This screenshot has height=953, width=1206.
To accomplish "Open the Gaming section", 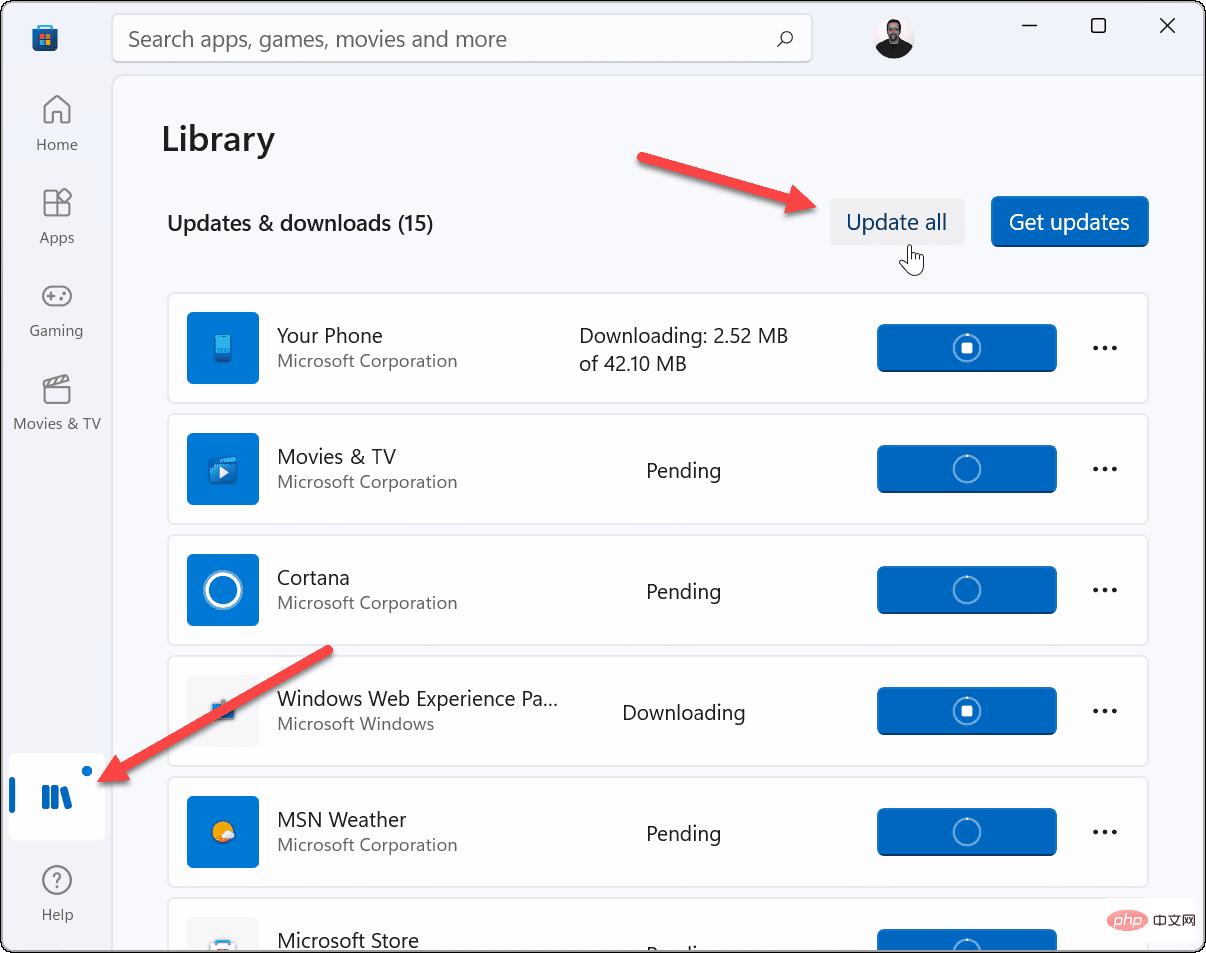I will pyautogui.click(x=57, y=310).
